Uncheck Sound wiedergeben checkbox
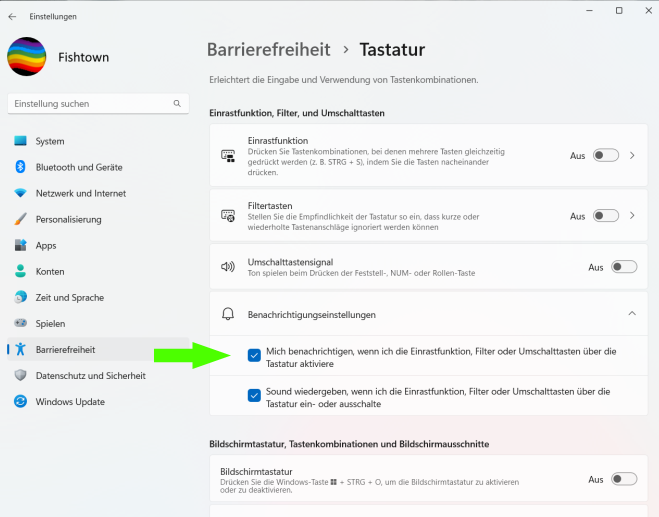 point(254,396)
